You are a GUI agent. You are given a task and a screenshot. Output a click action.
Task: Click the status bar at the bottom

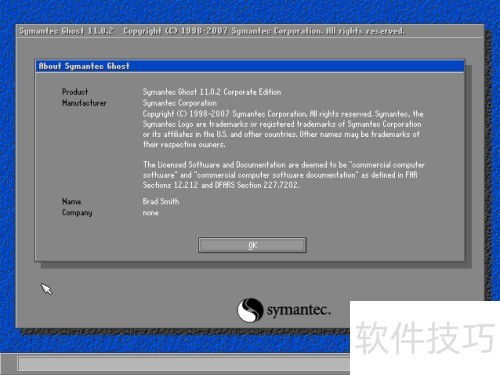click(x=184, y=364)
